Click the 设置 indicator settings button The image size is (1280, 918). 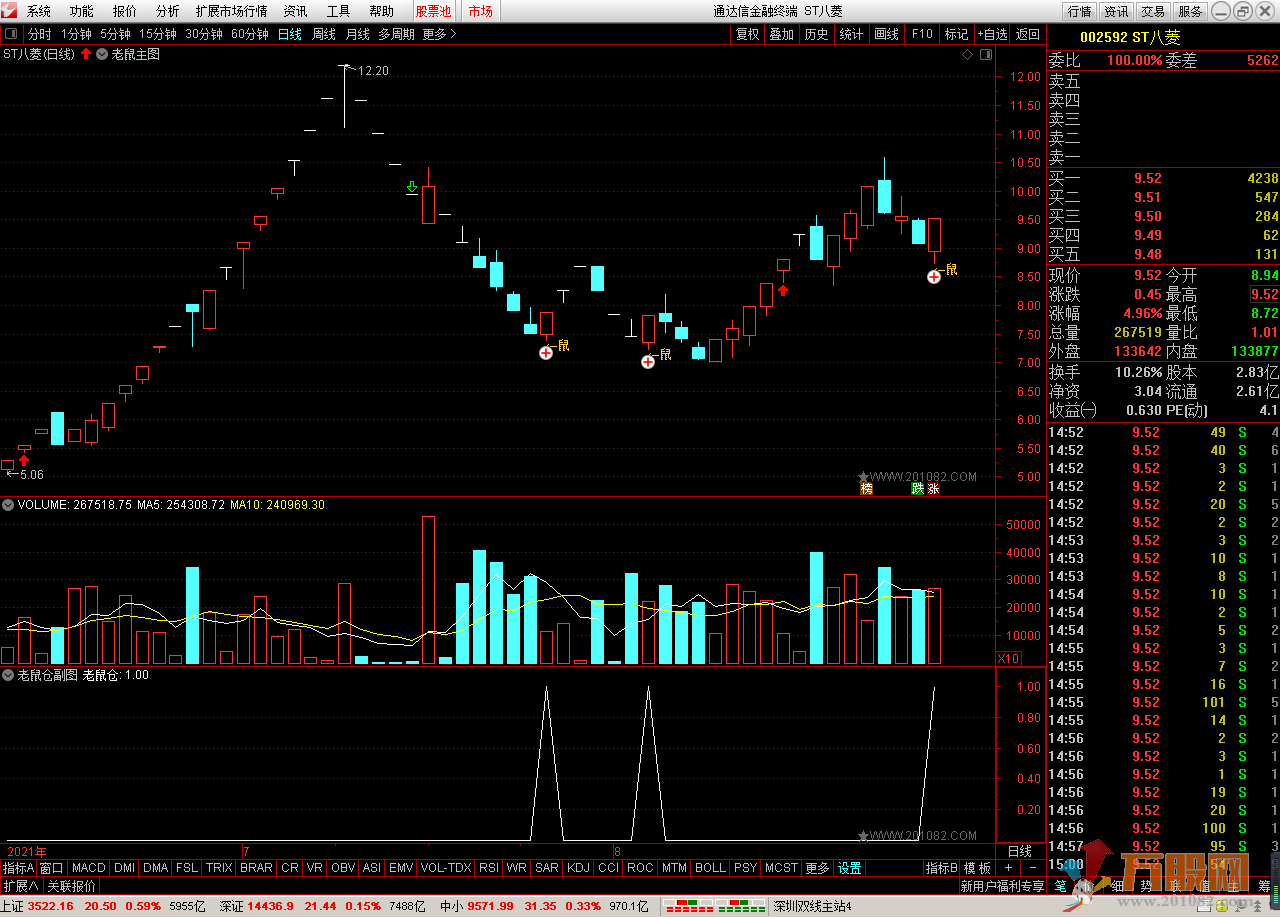coord(850,868)
